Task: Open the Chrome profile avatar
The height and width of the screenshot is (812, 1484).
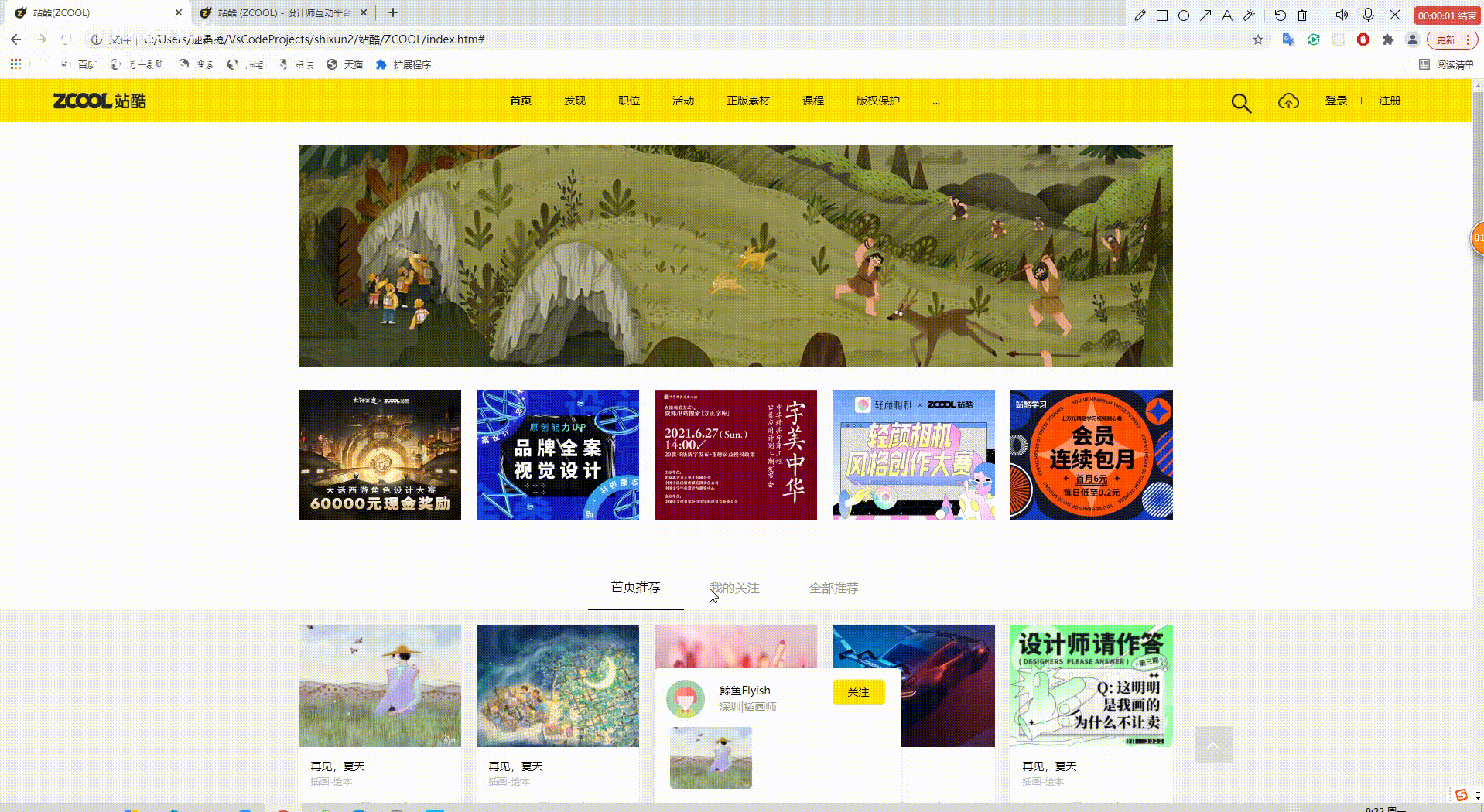Action: [x=1413, y=39]
